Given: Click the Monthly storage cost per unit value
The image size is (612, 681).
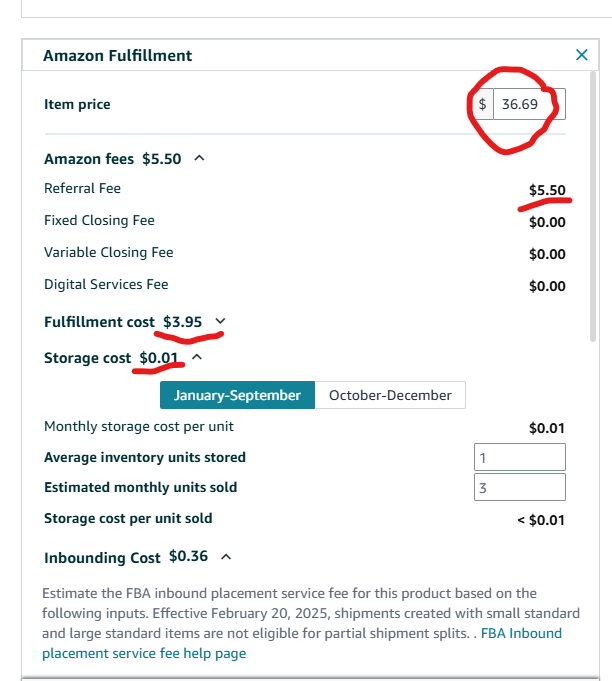Looking at the screenshot, I should (x=547, y=428).
